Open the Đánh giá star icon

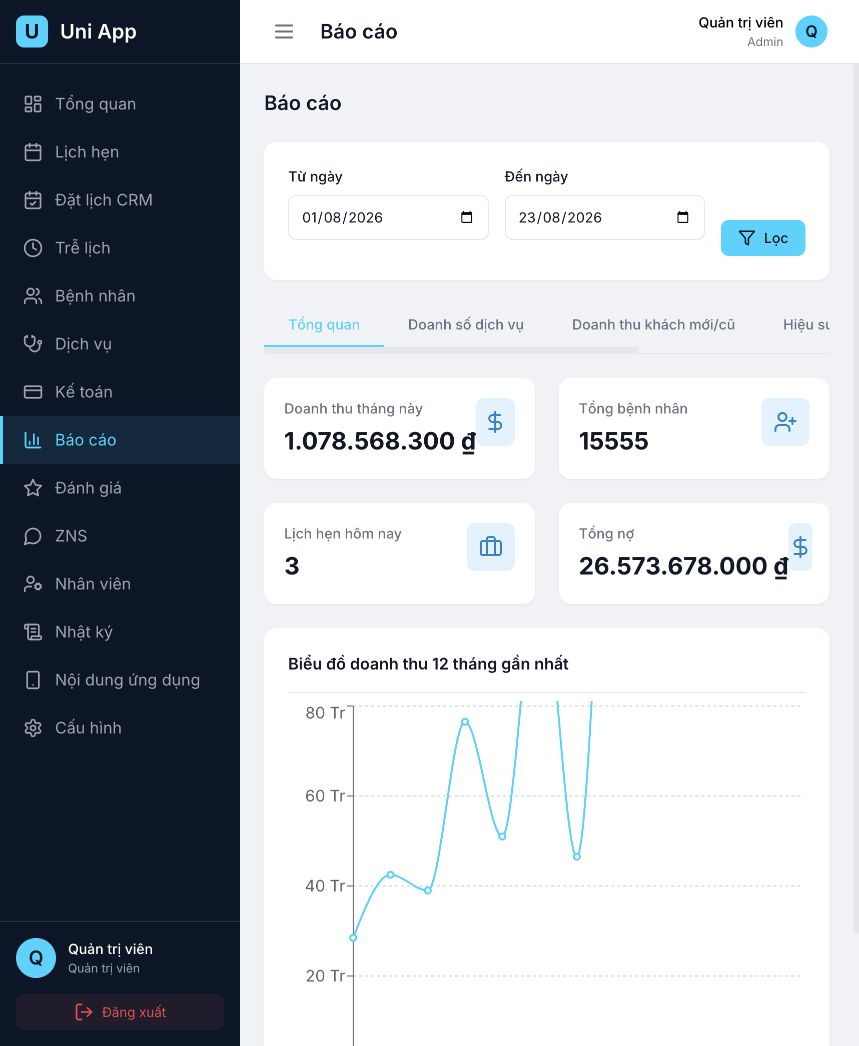tap(33, 488)
